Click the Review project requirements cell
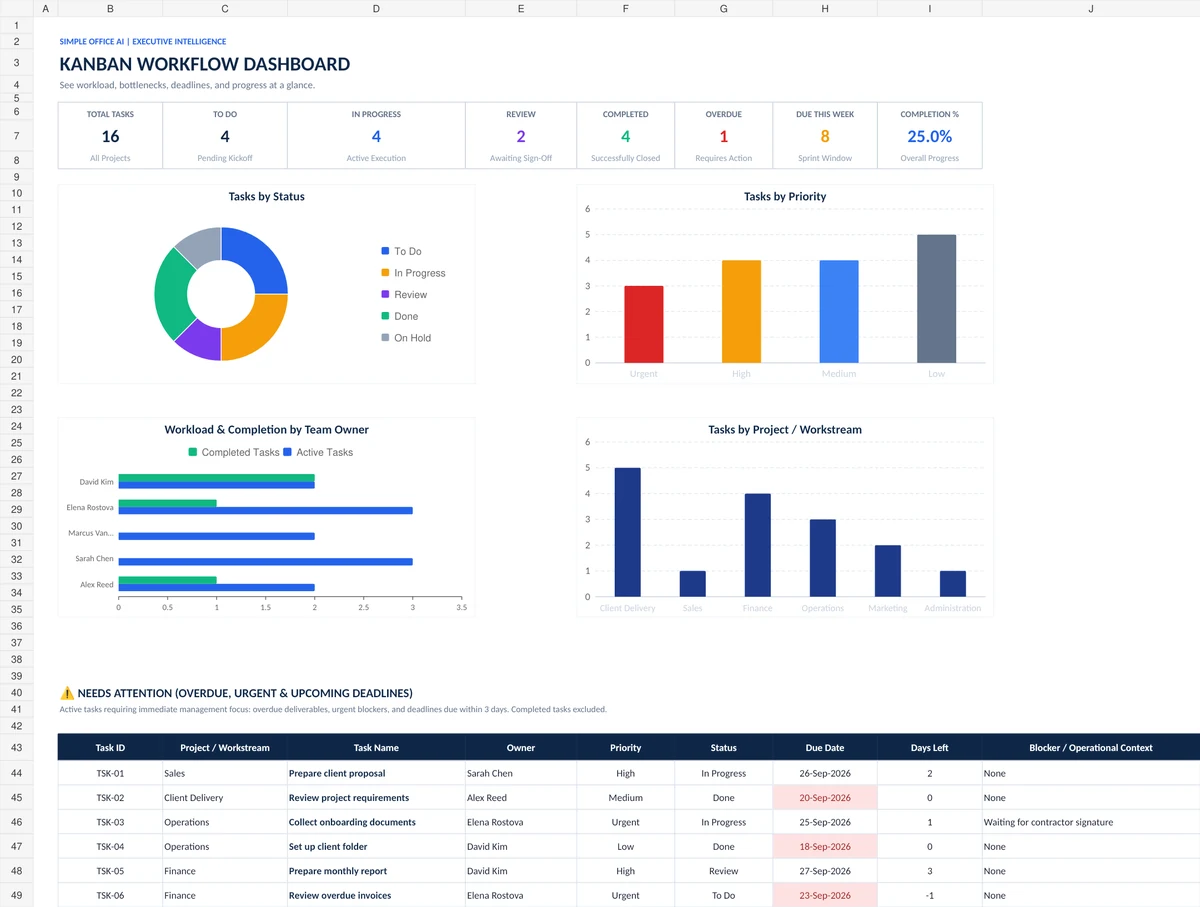This screenshot has width=1200, height=907. (376, 798)
